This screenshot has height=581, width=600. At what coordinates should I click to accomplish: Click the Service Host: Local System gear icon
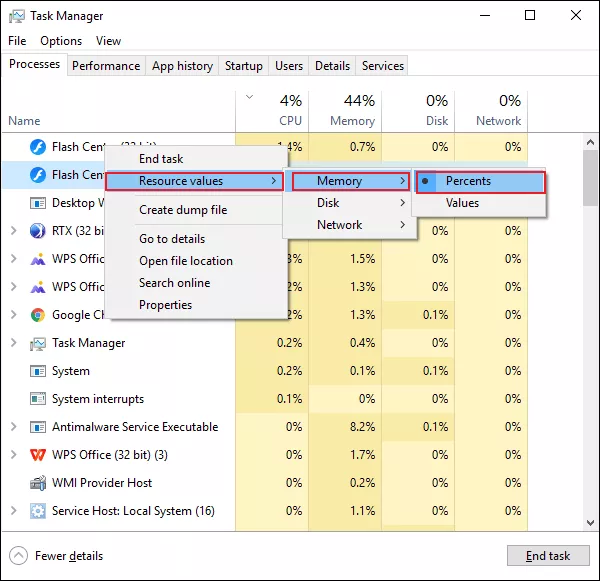(x=38, y=511)
